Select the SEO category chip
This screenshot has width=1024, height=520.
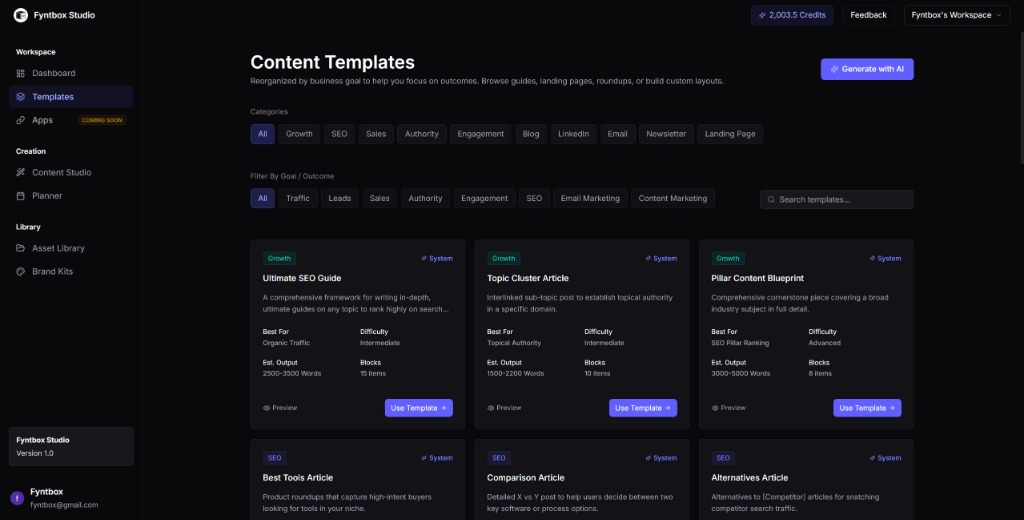click(x=339, y=134)
